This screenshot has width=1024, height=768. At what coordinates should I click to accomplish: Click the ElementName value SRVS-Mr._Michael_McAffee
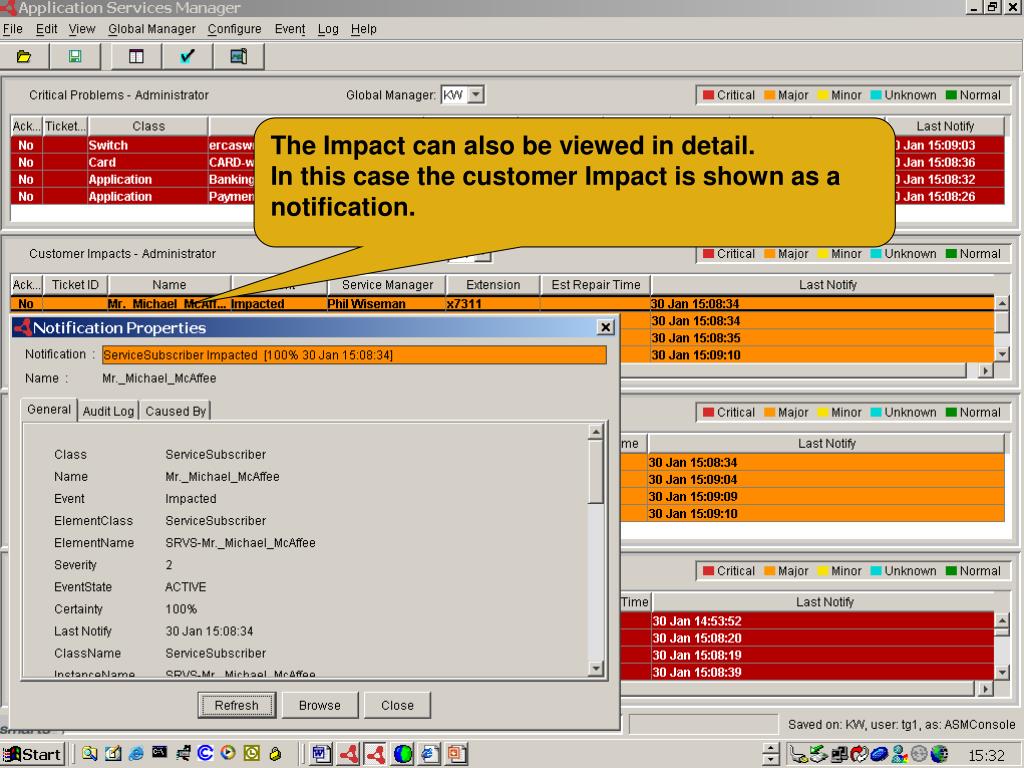click(x=240, y=543)
